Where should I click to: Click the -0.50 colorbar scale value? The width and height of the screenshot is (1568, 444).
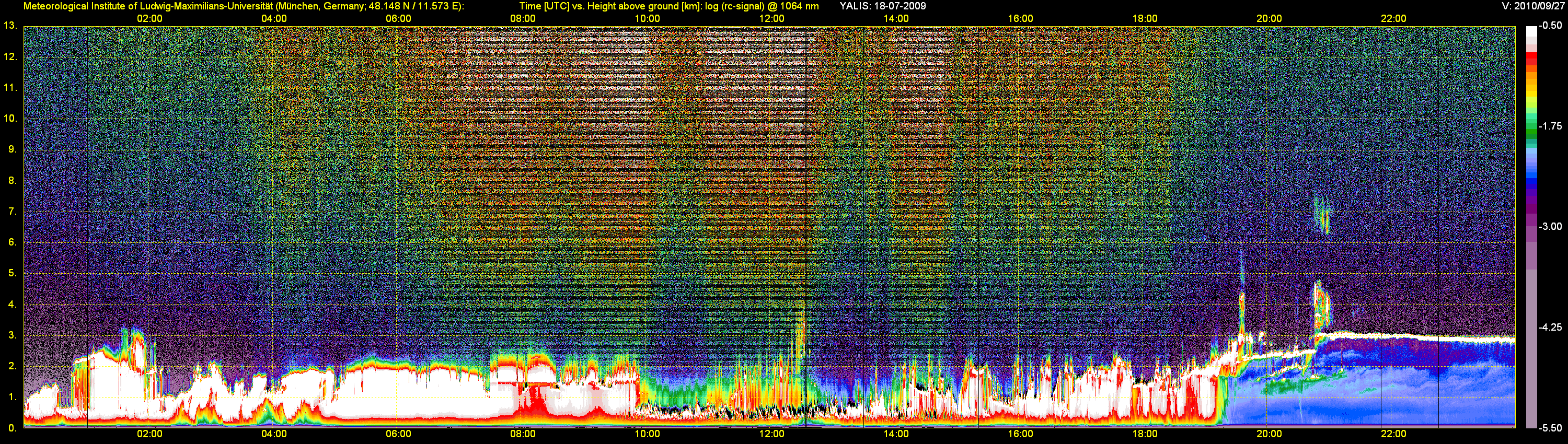1551,26
